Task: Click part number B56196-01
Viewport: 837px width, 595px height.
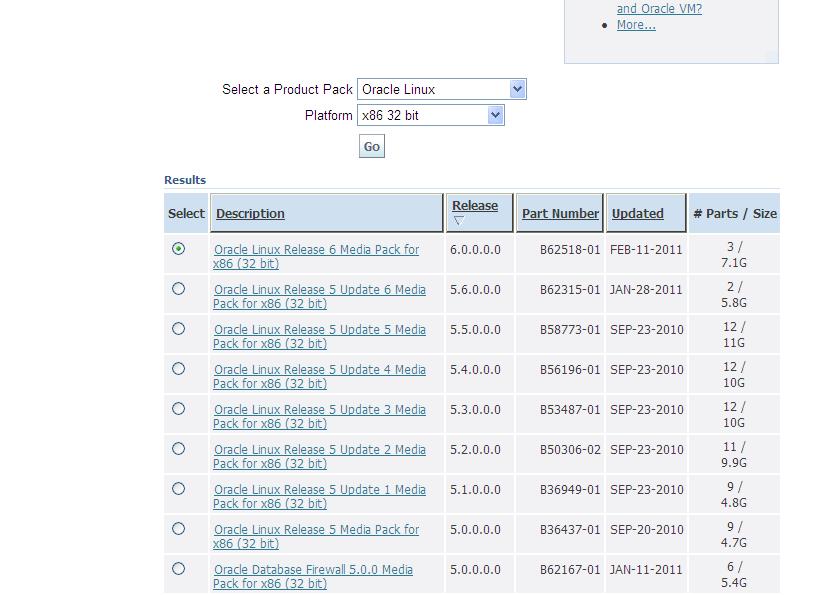Action: coord(570,370)
